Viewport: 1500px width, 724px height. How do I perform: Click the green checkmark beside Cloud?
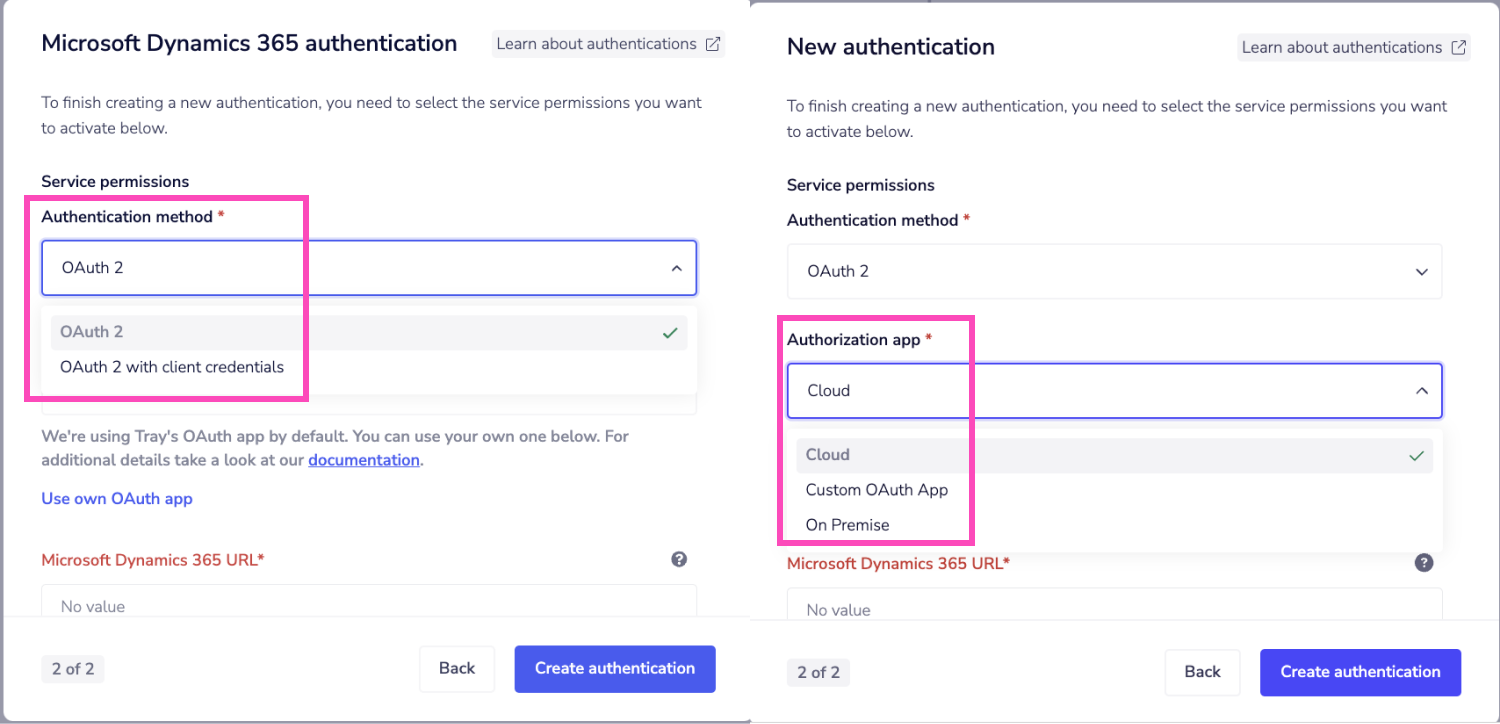click(x=1416, y=455)
